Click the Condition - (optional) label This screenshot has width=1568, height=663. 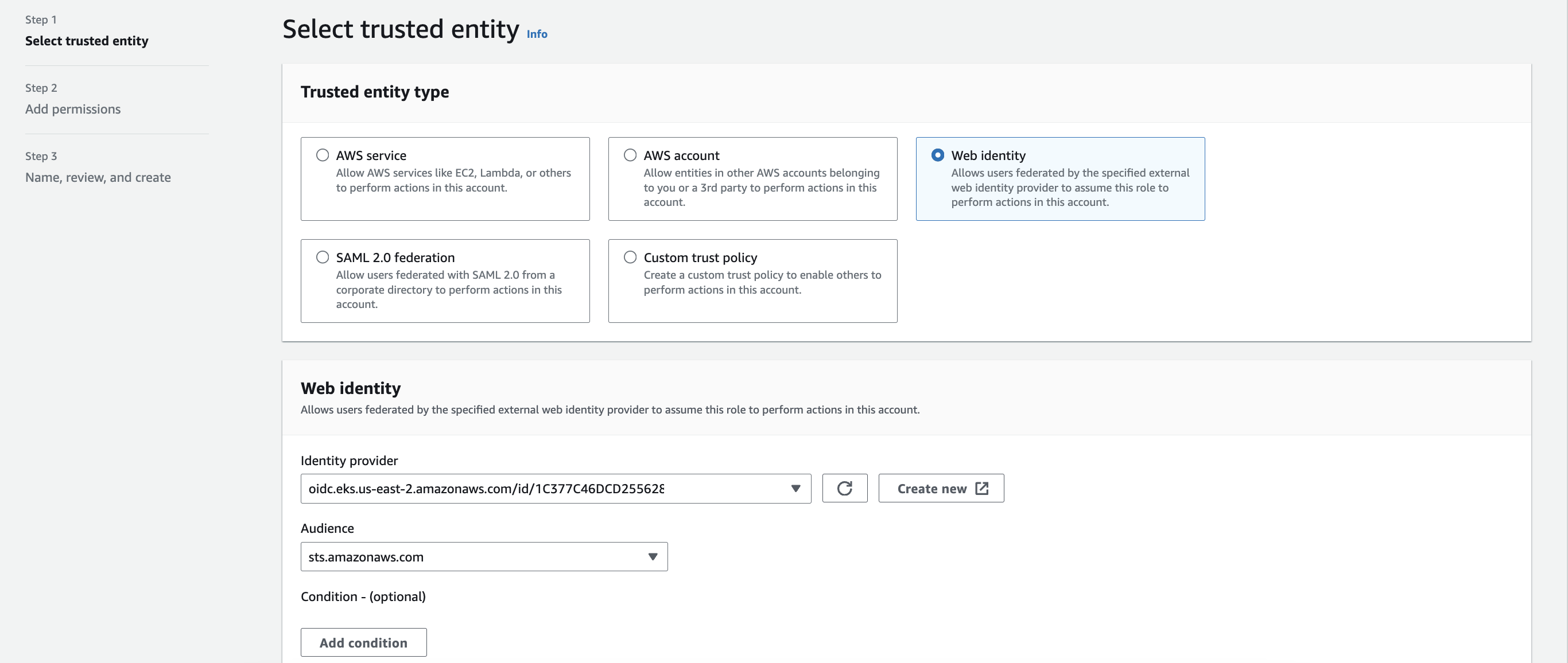(x=363, y=596)
